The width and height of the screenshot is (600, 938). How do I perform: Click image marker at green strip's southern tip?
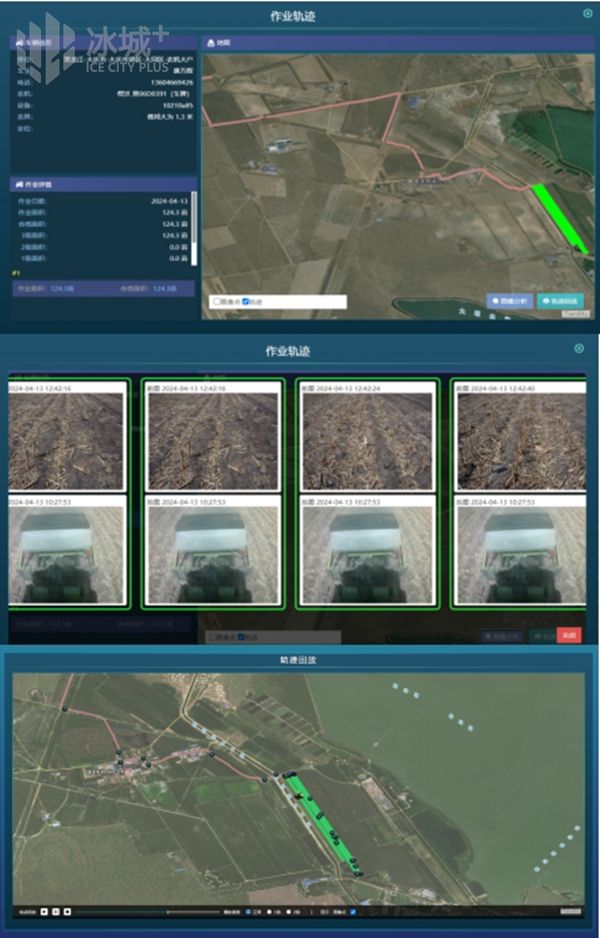coord(358,873)
